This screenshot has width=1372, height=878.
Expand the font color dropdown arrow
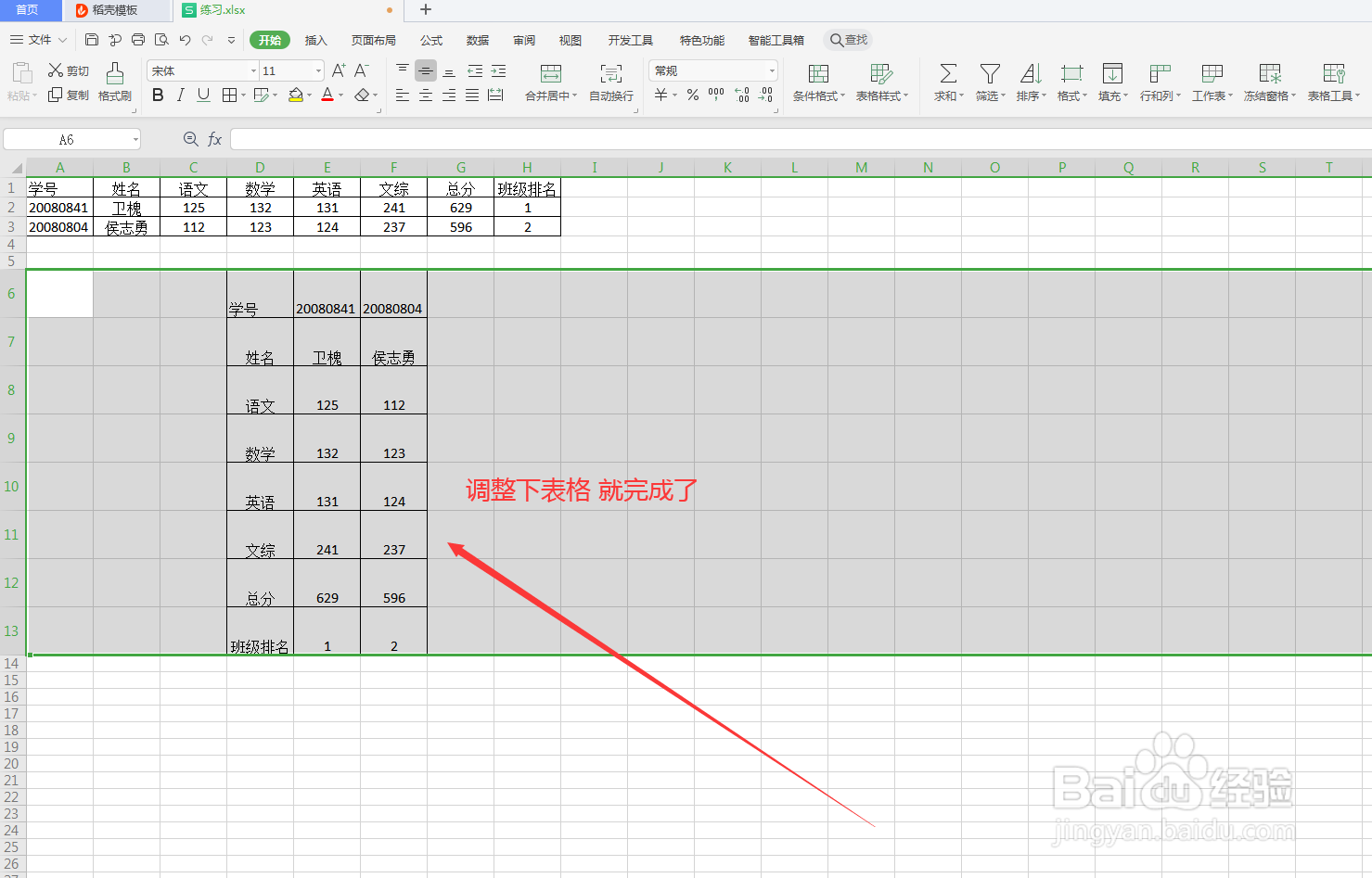click(x=341, y=95)
